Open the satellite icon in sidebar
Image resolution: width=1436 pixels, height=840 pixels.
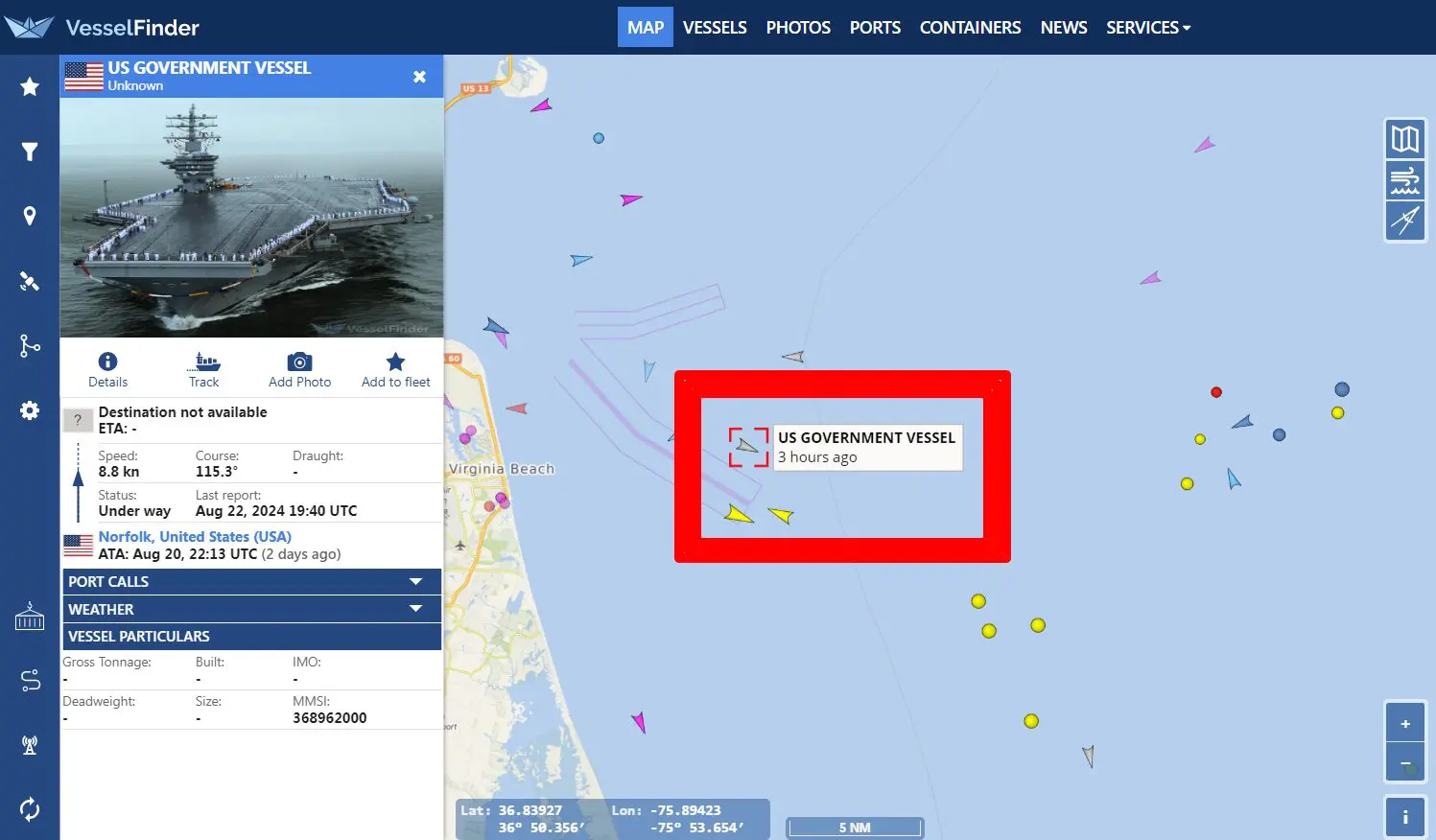coord(30,281)
